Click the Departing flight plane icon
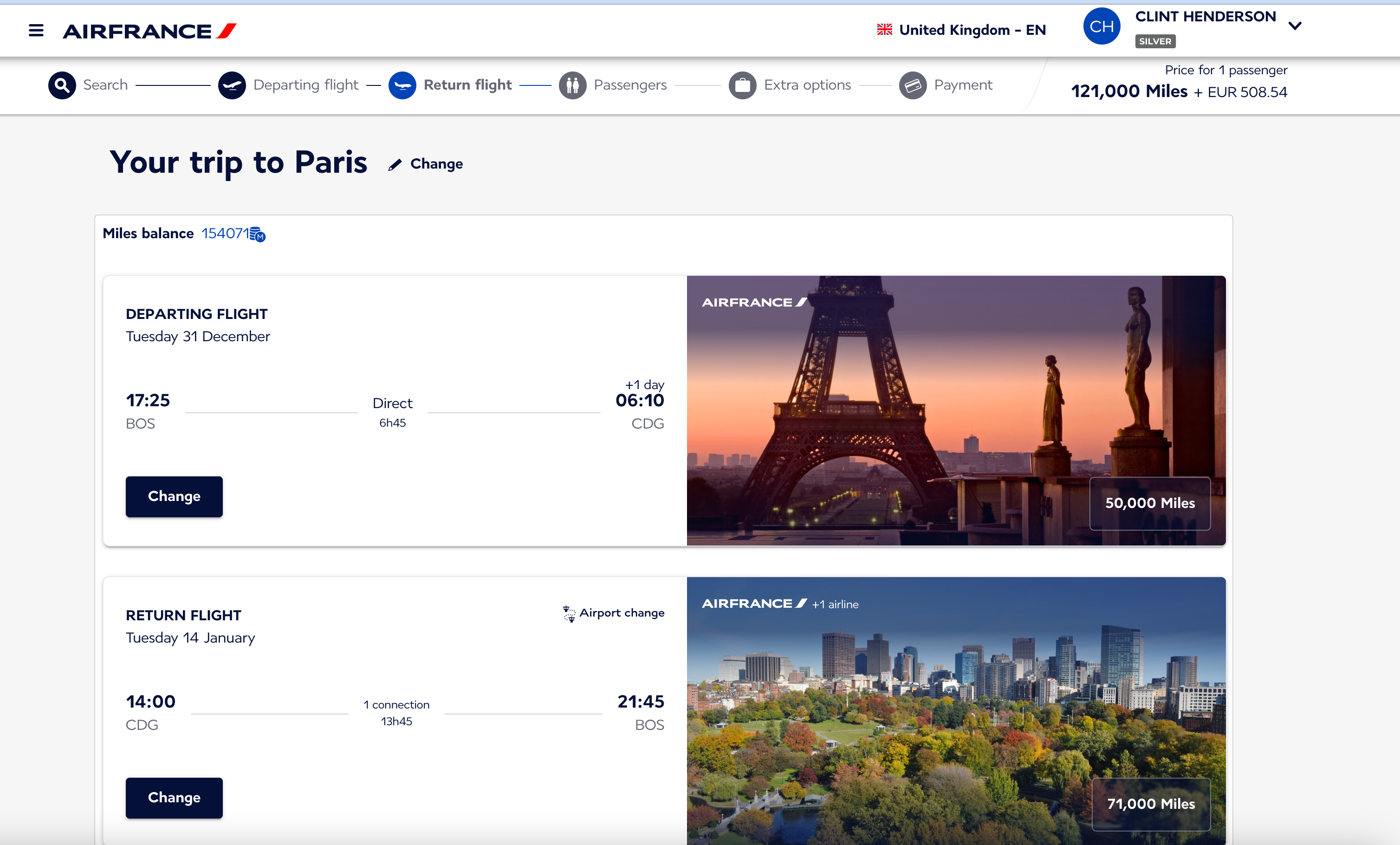 (x=232, y=85)
